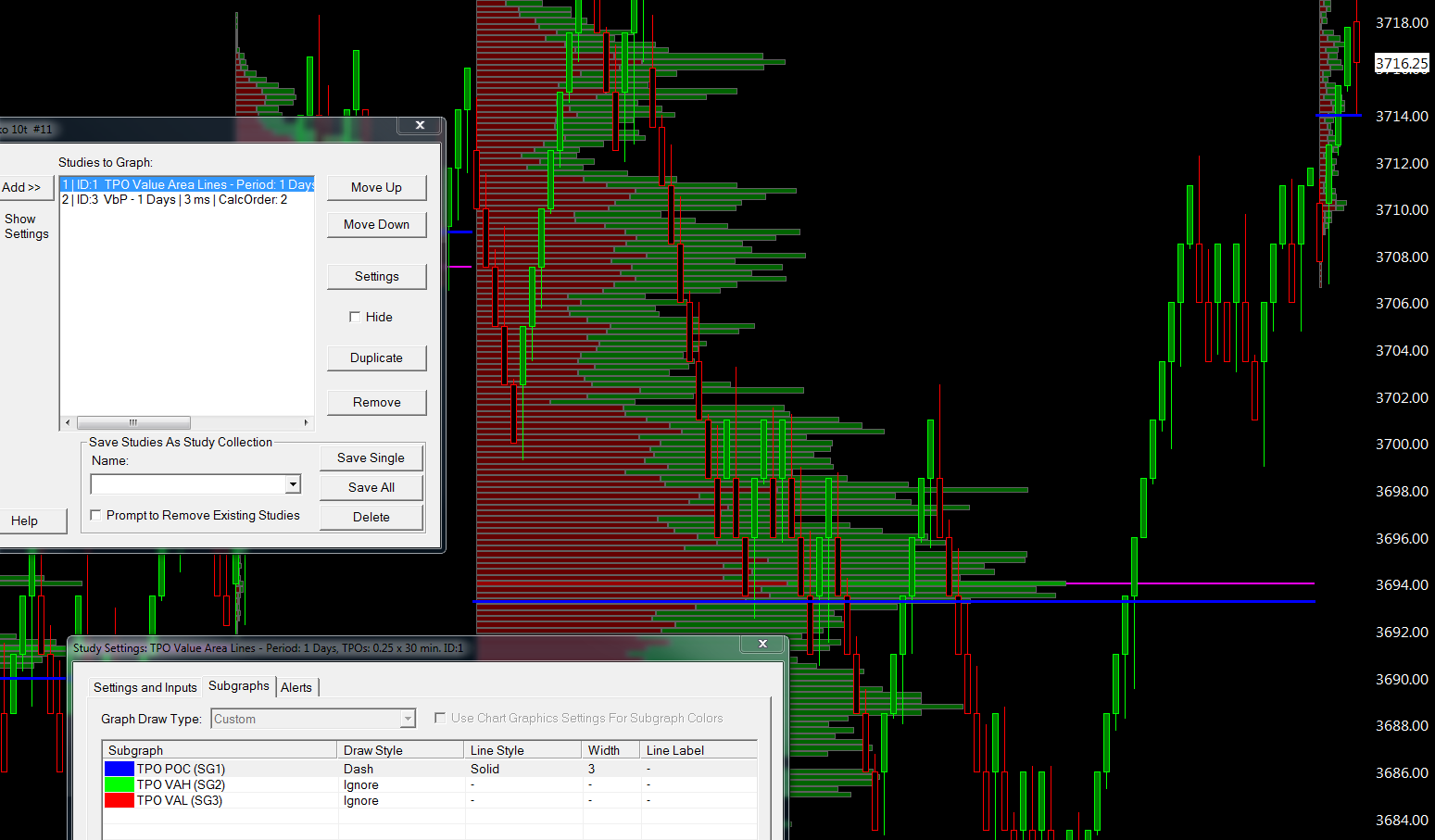Select TPO Value Area Lines study row
The image size is (1435, 840).
click(x=187, y=184)
